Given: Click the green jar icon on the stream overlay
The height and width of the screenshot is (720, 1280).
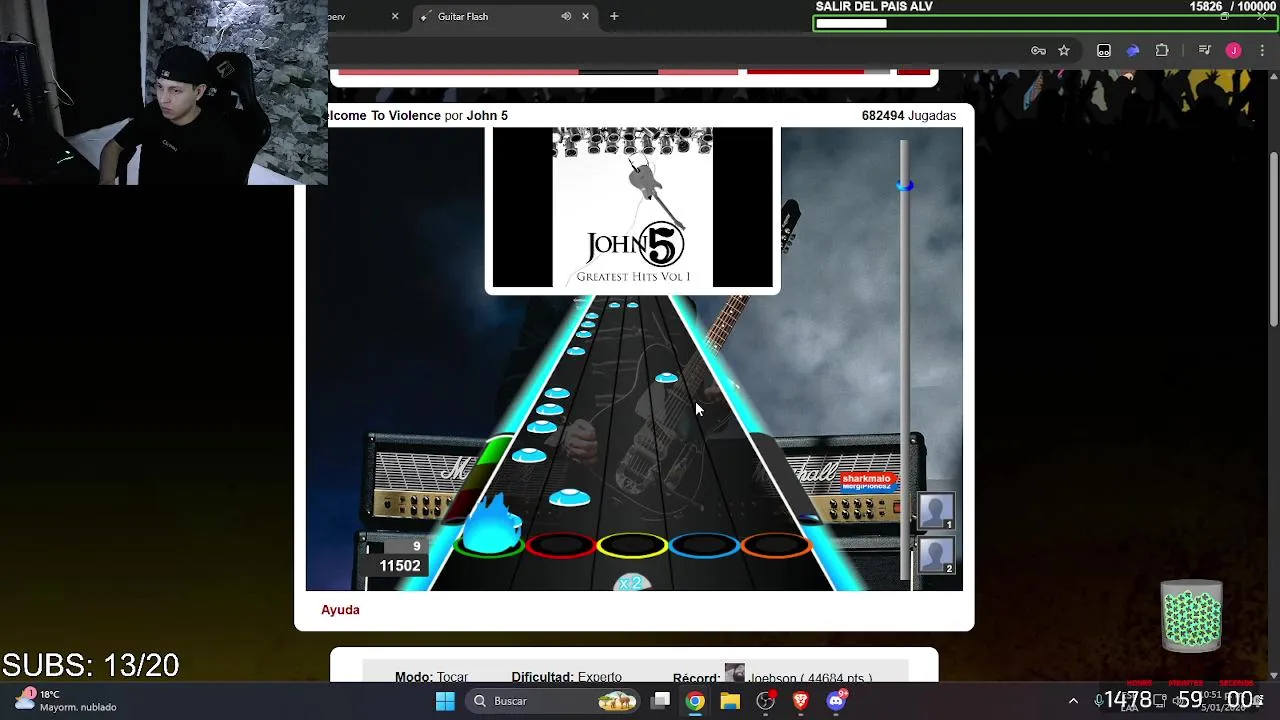Looking at the screenshot, I should [1191, 615].
